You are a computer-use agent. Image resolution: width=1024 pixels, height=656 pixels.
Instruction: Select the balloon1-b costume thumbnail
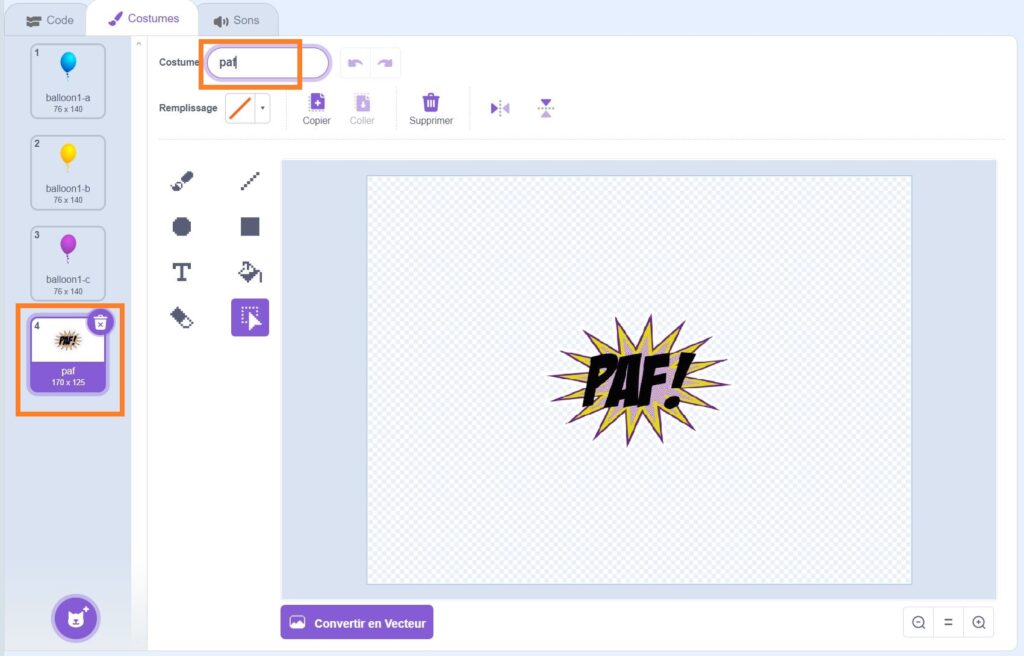[68, 172]
